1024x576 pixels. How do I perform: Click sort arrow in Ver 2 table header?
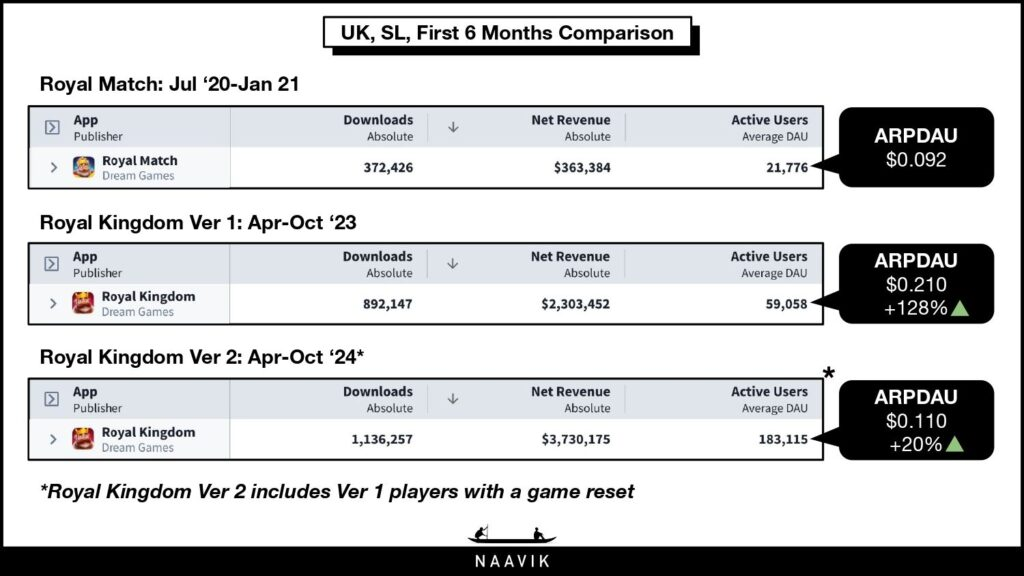(453, 399)
